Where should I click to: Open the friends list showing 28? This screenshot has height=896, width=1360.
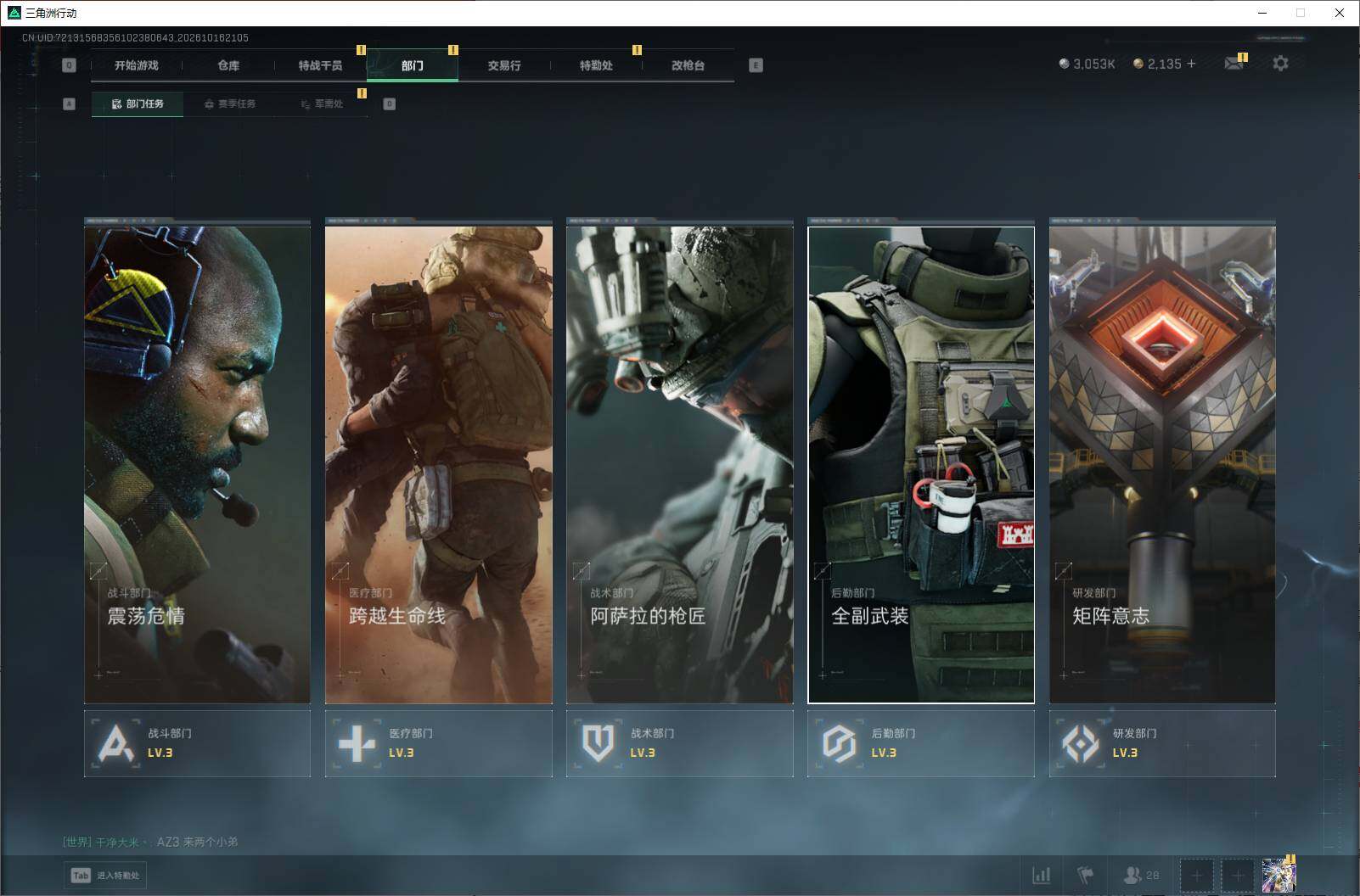tap(1141, 875)
